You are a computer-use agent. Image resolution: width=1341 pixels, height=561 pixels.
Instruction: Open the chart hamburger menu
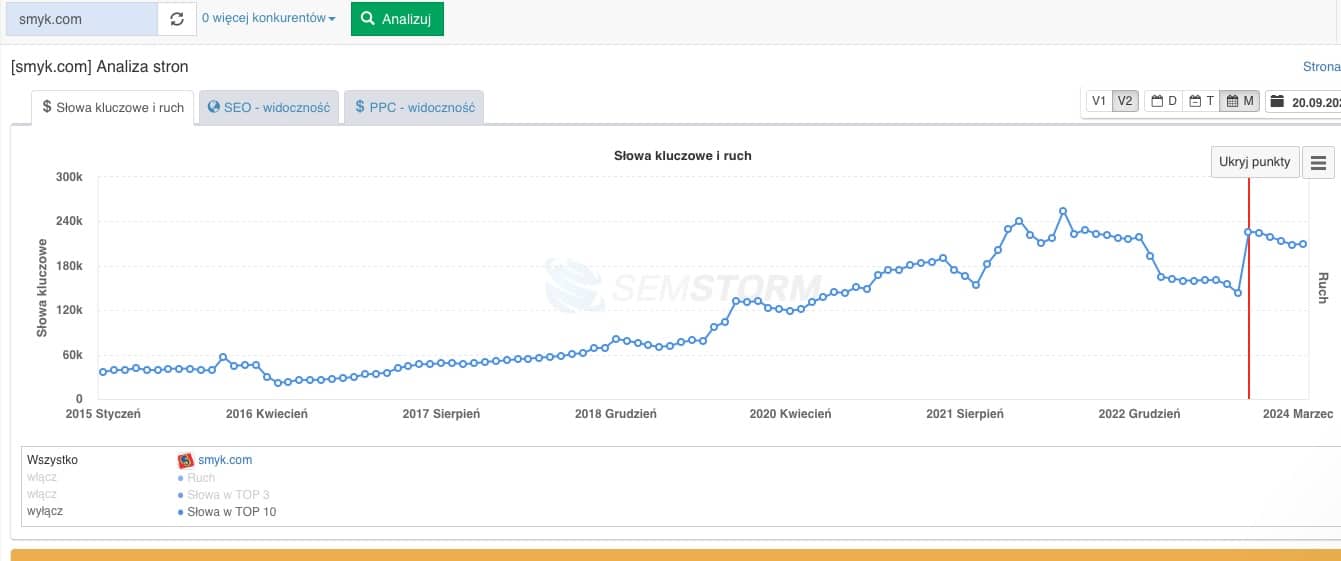1319,162
